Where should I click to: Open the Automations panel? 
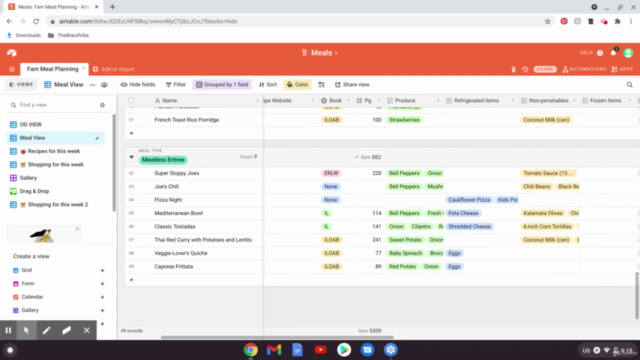(584, 69)
